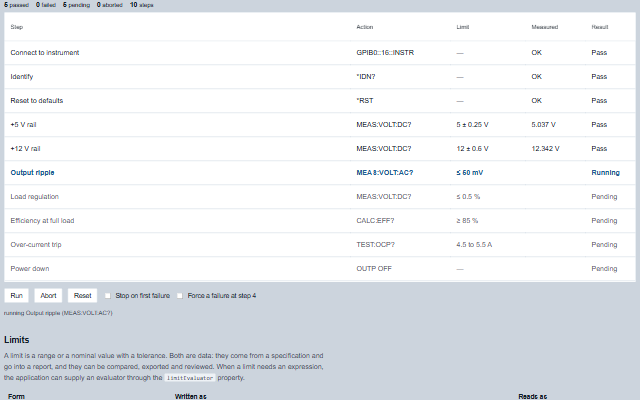The height and width of the screenshot is (400, 640).
Task: Click the '10 steps' summary counter
Action: click(x=142, y=5)
